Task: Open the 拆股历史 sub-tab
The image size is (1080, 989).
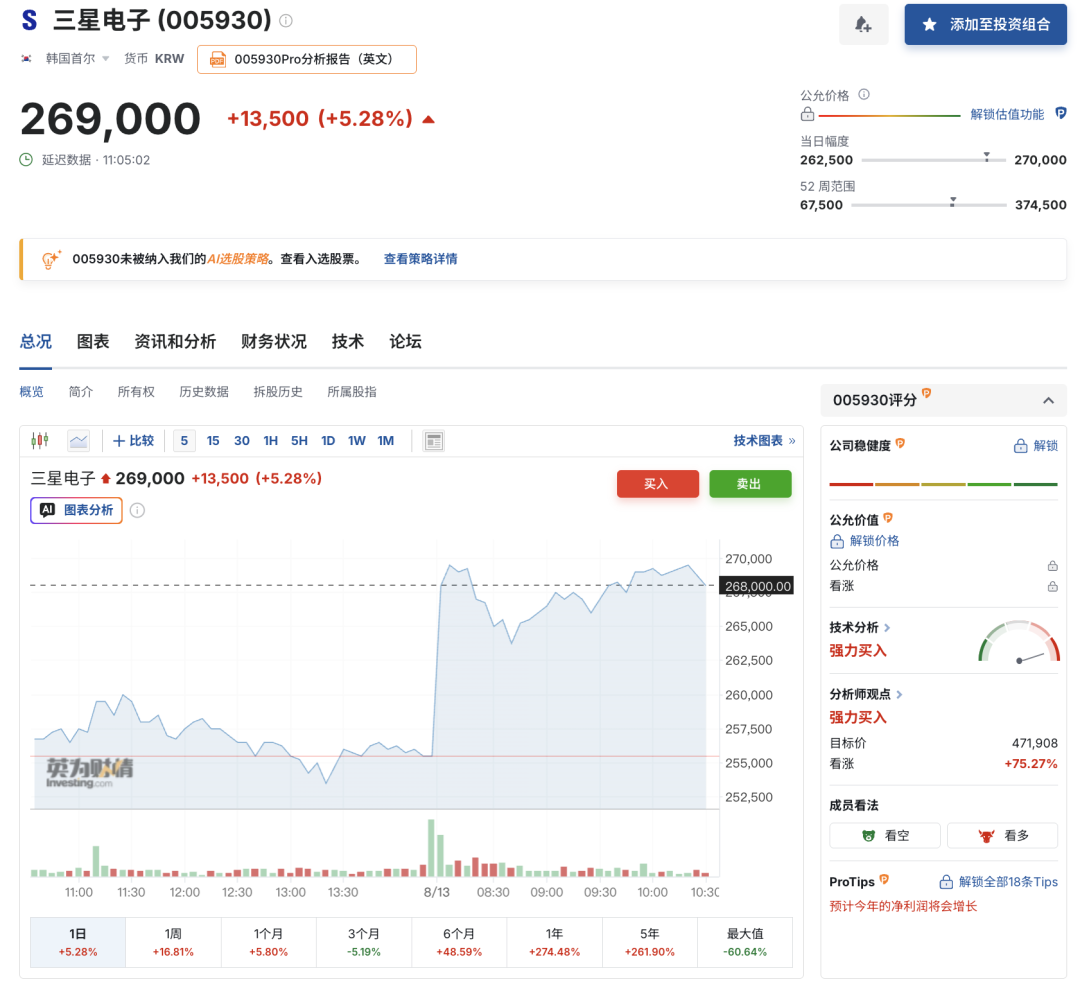Action: [x=278, y=392]
